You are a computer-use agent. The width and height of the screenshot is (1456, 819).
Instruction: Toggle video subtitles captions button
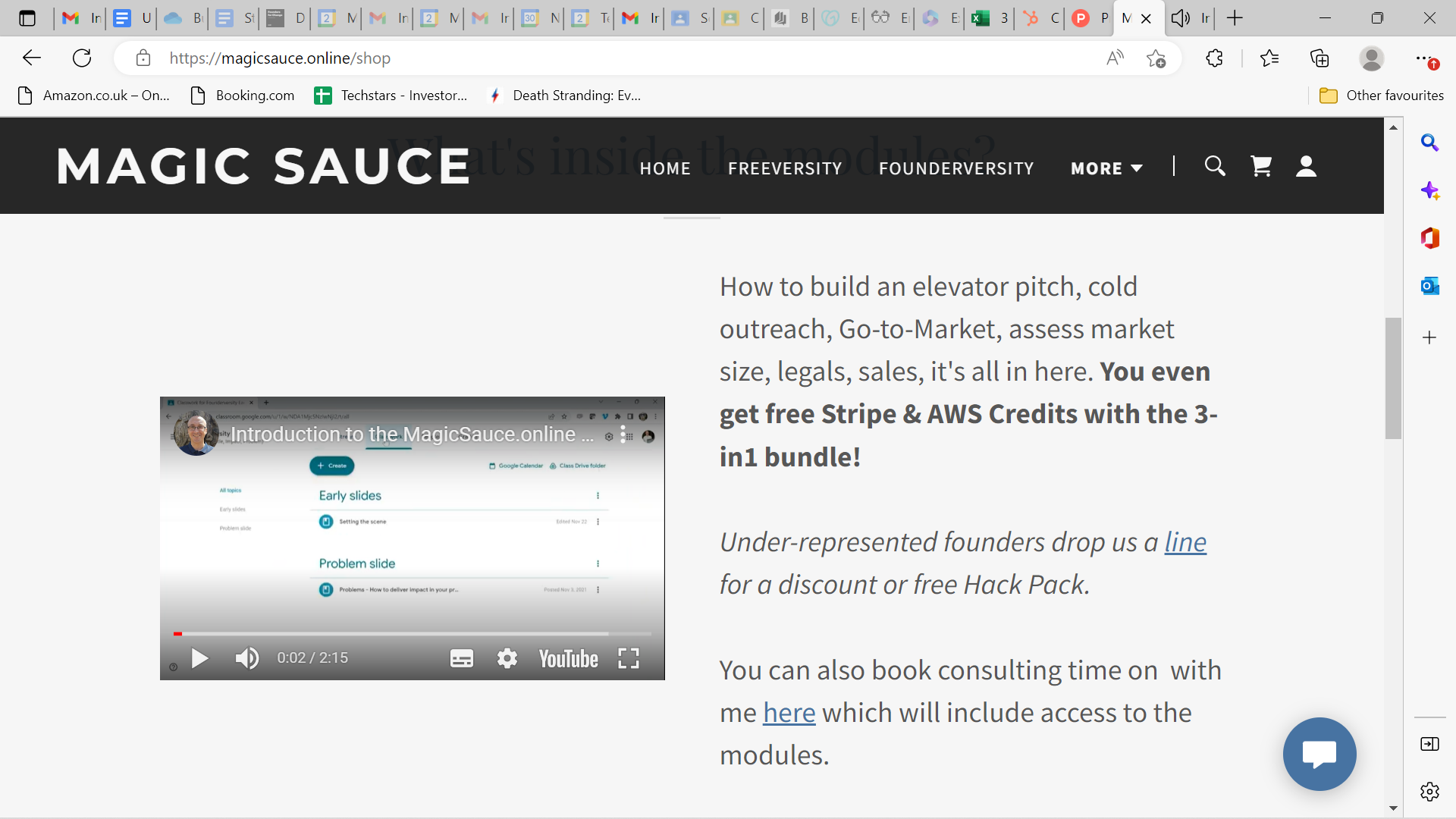[461, 658]
